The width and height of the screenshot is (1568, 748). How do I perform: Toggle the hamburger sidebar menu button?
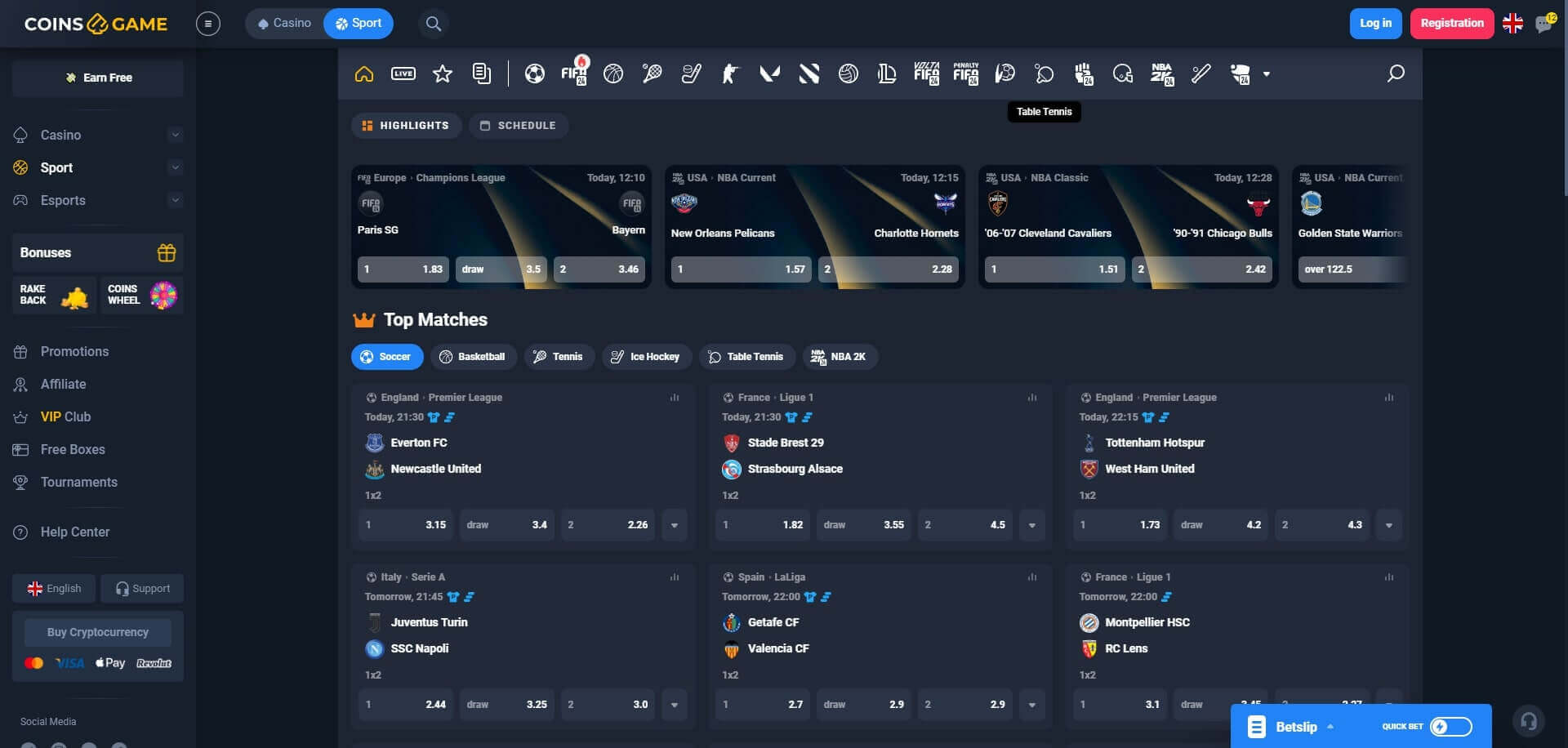click(208, 24)
